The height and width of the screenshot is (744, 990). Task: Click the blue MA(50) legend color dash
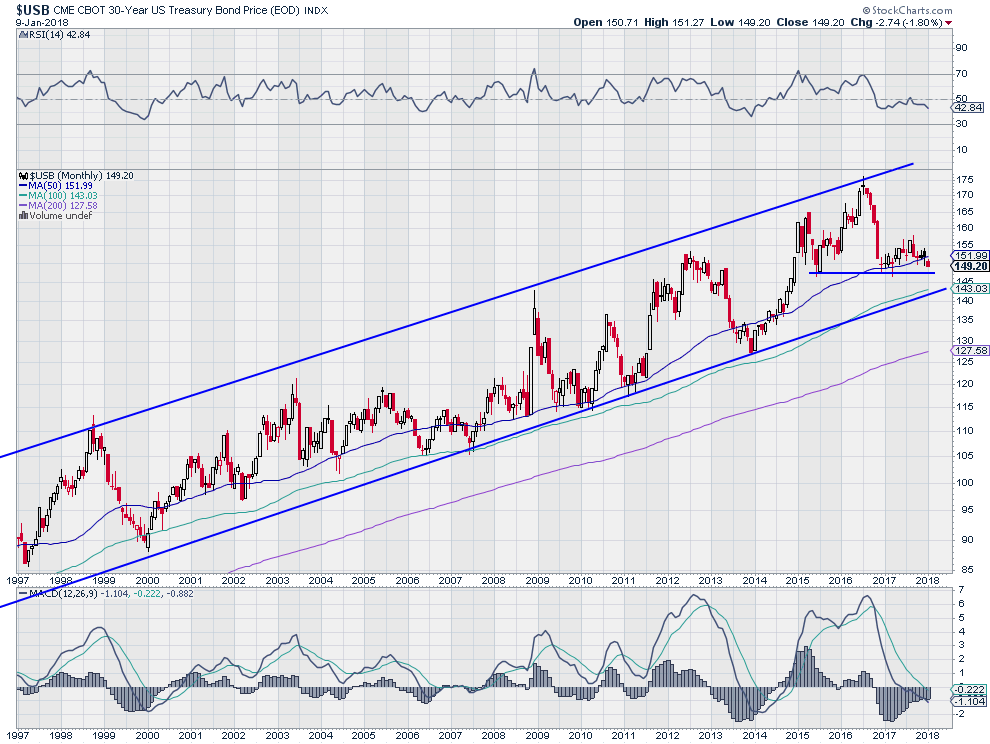click(x=23, y=186)
